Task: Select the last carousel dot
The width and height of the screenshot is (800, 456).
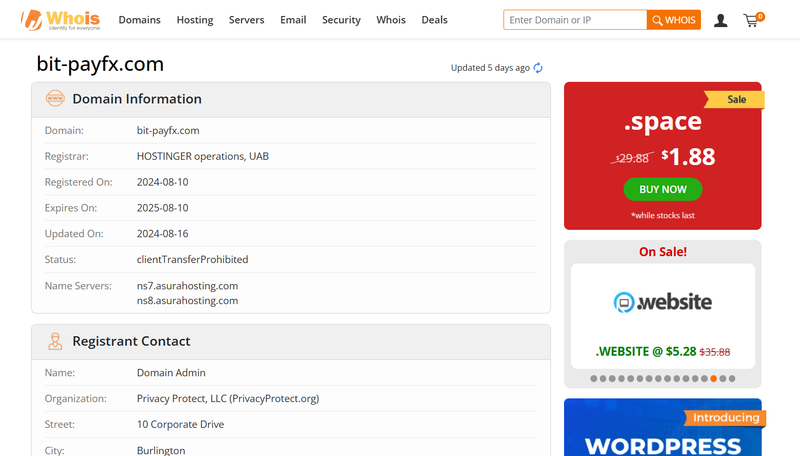Action: coord(732,378)
